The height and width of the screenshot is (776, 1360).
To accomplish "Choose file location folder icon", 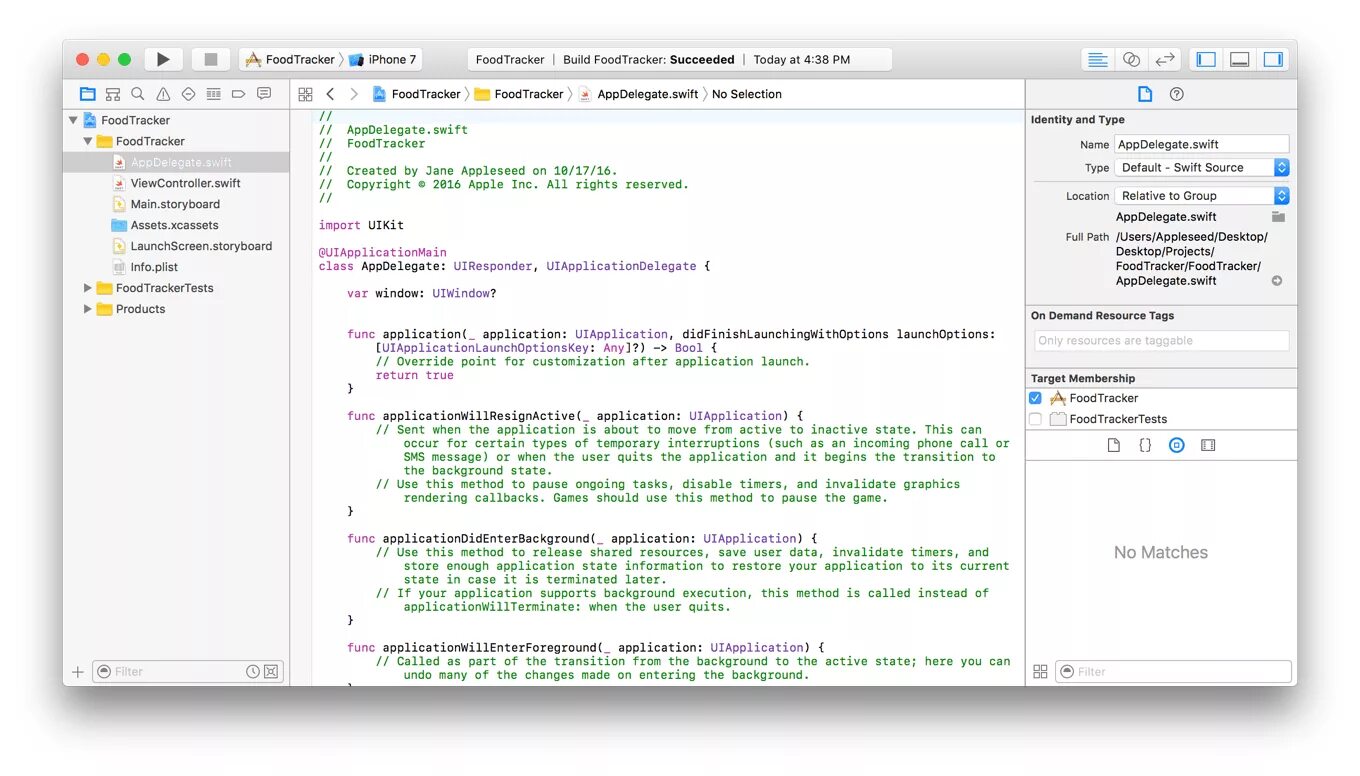I will [1278, 217].
